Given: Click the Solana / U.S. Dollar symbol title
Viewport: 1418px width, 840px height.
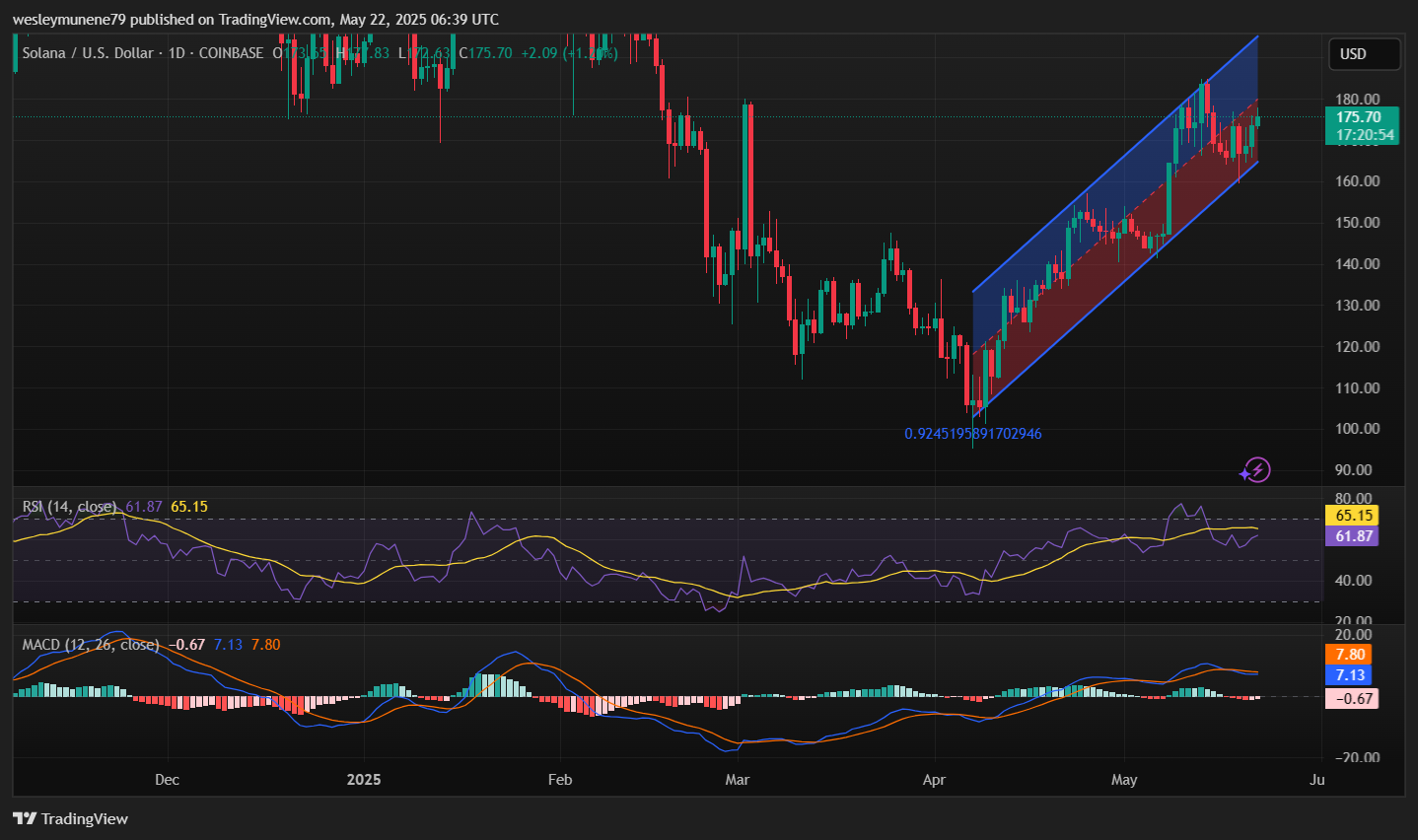Looking at the screenshot, I should [x=88, y=53].
